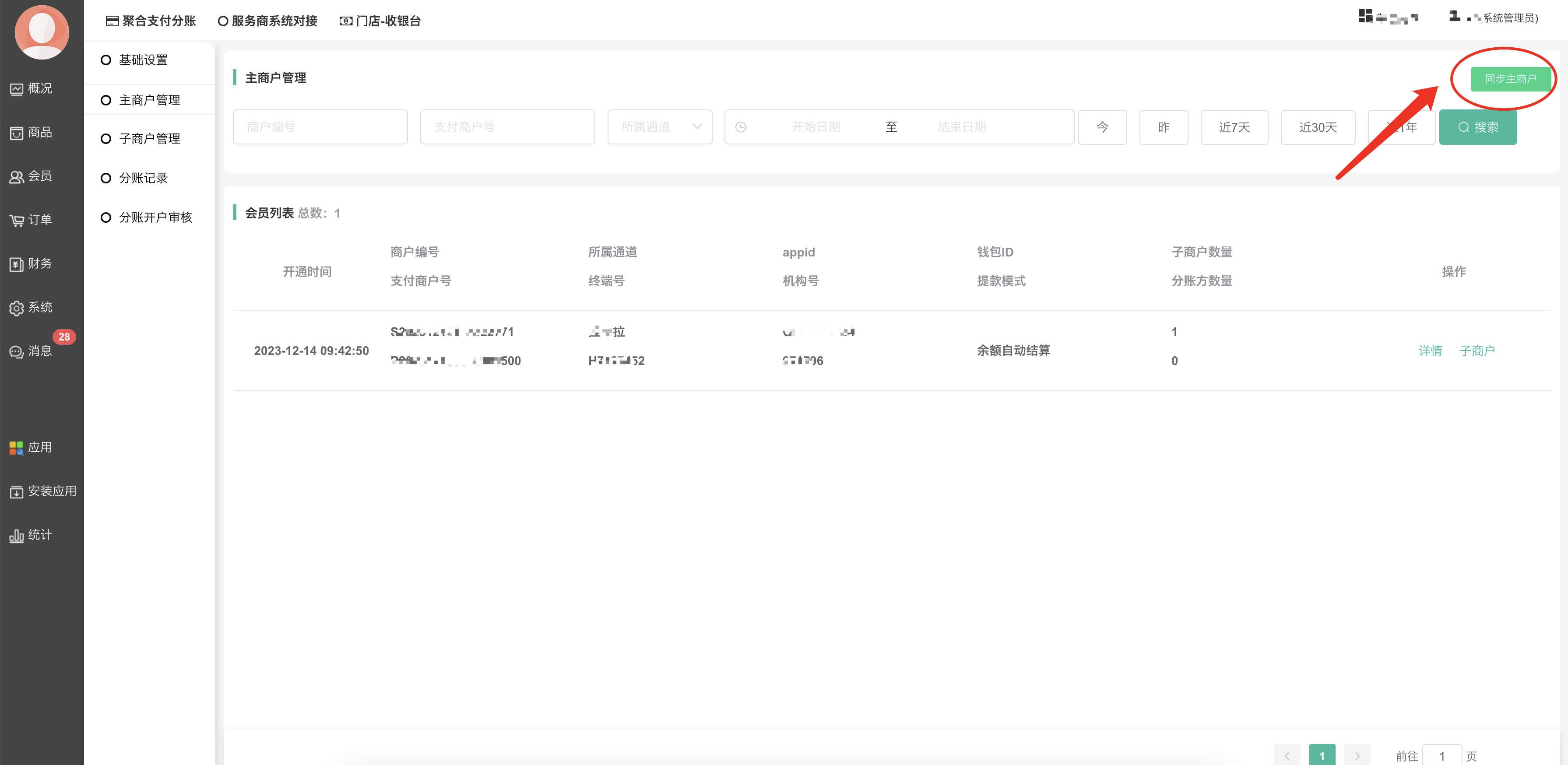Click the 同步主商户 button
This screenshot has width=1568, height=765.
coord(1510,79)
